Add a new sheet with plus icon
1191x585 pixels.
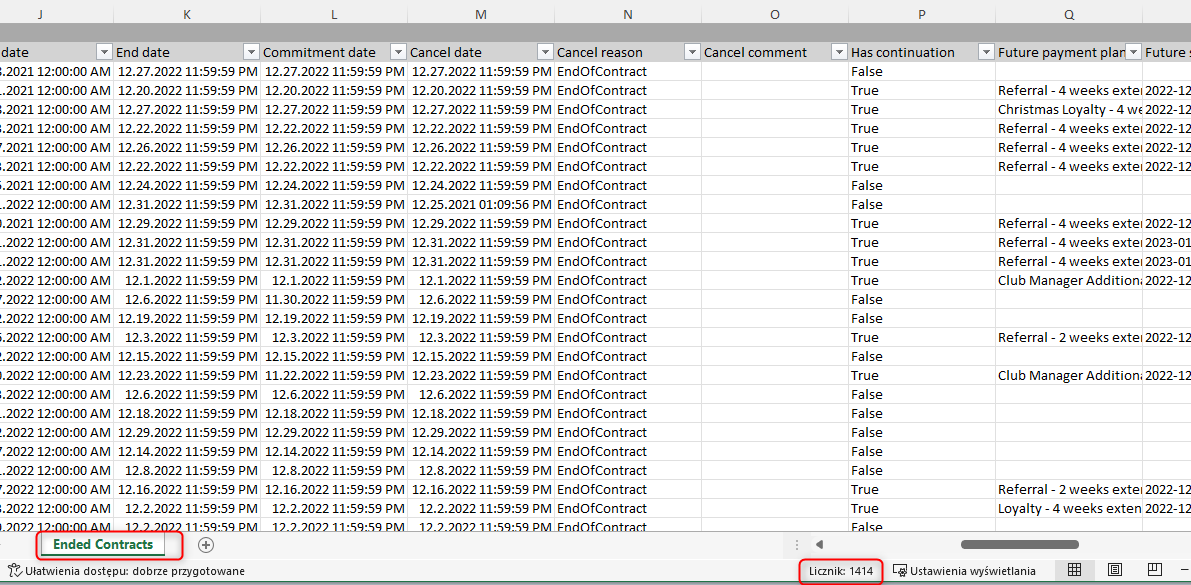pyautogui.click(x=206, y=545)
